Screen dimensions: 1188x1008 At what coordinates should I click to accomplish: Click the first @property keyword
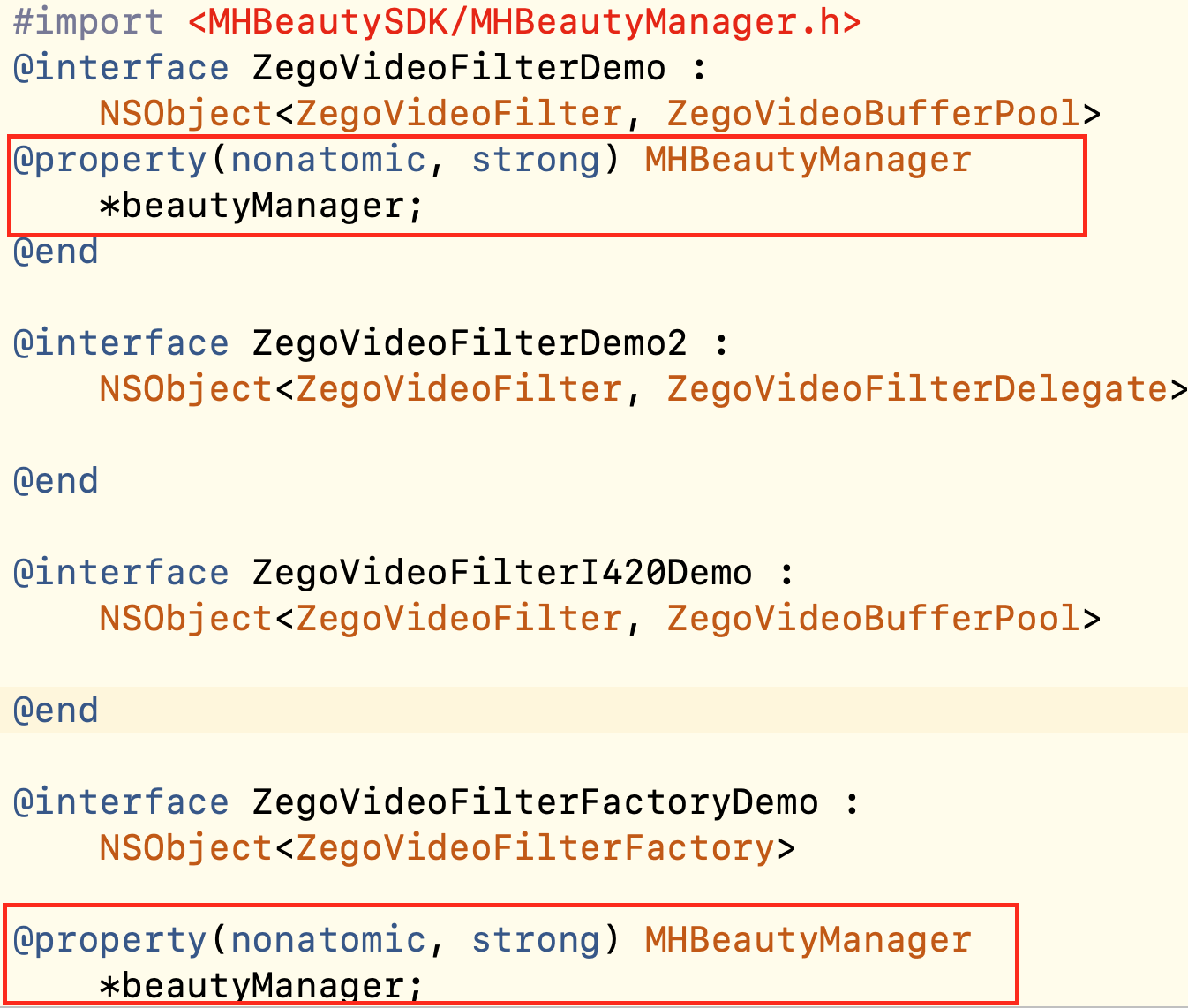click(109, 160)
